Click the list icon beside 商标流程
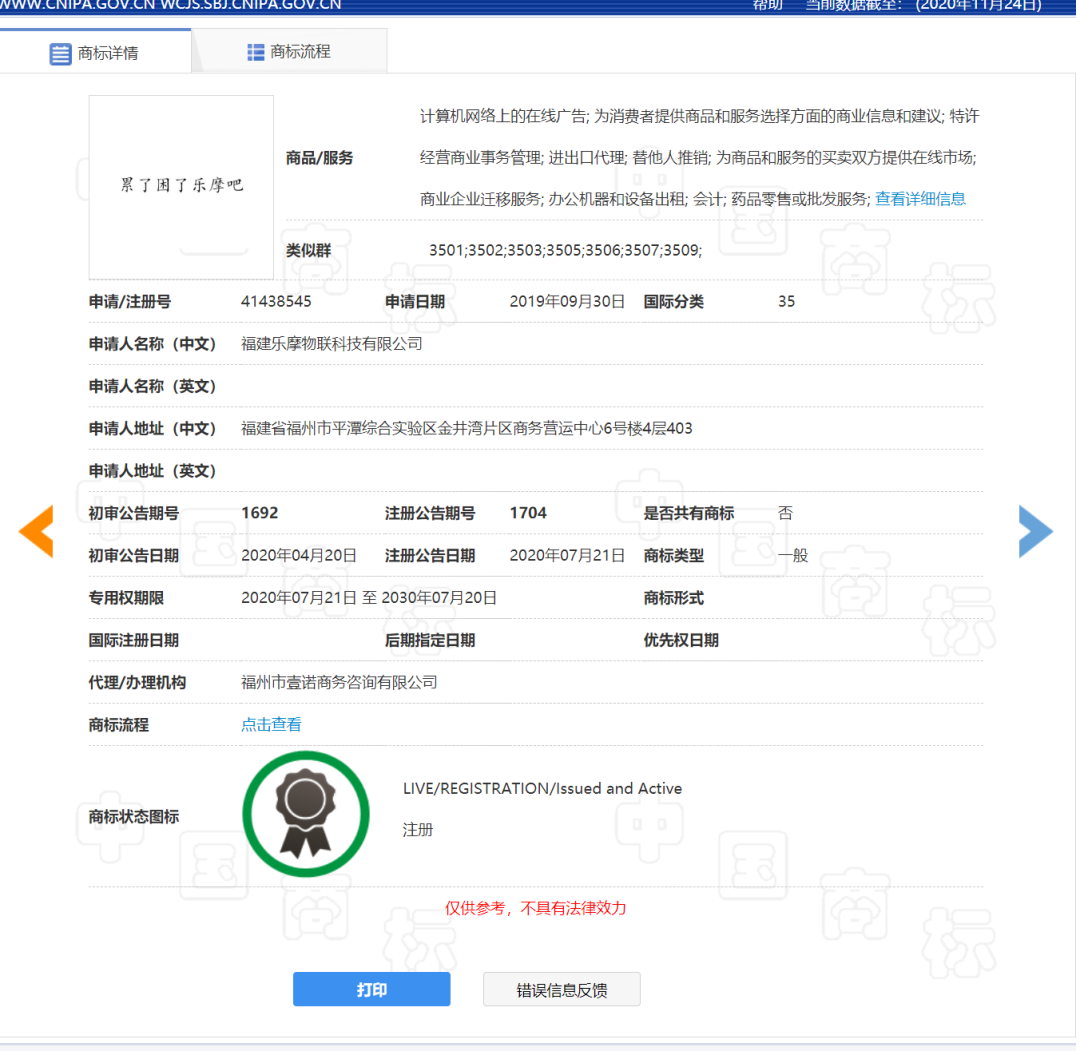 [x=256, y=52]
